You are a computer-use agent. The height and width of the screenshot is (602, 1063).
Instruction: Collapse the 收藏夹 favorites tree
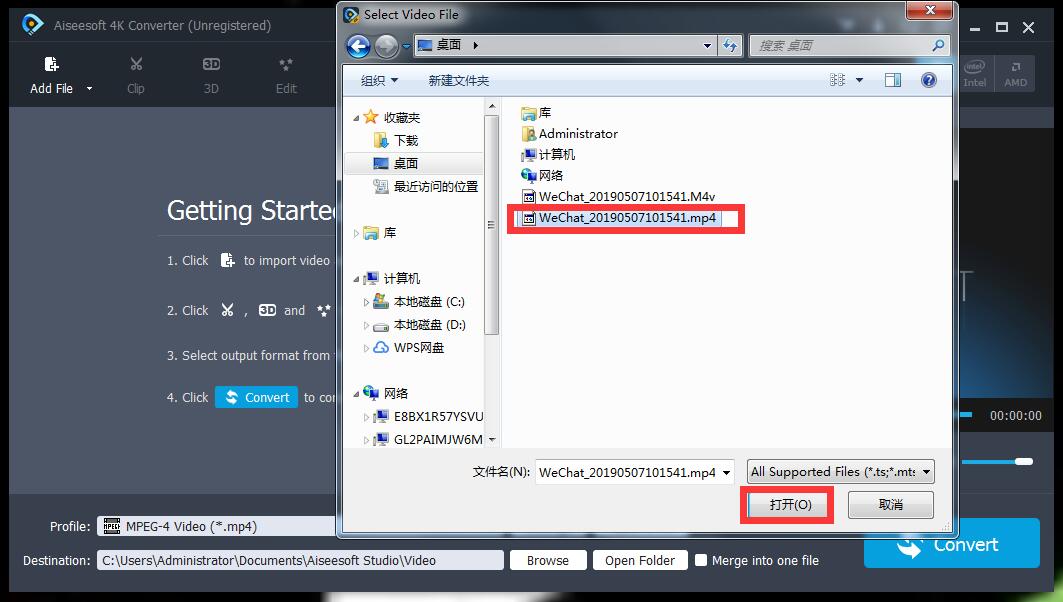[357, 118]
